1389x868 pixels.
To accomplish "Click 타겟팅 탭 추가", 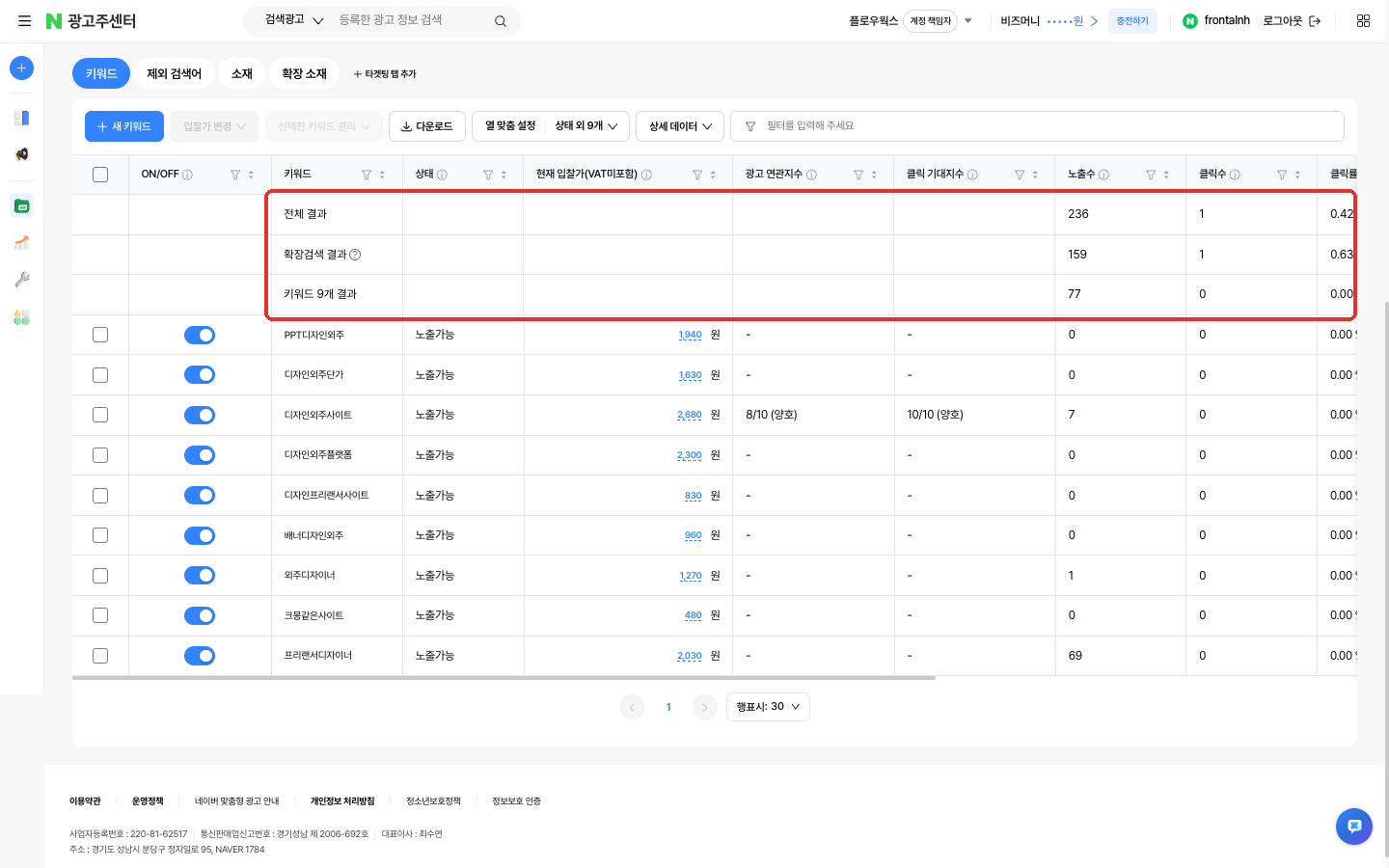I will [385, 74].
